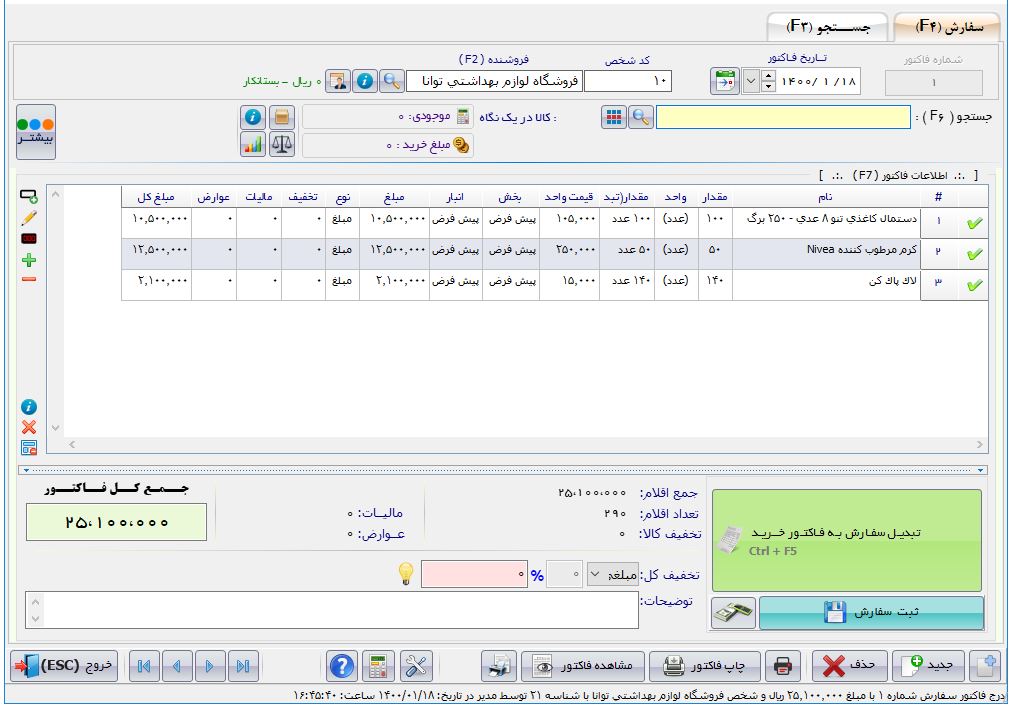The height and width of the screenshot is (706, 1012).
Task: Open the calculator icon in the bottom toolbar
Action: (378, 665)
